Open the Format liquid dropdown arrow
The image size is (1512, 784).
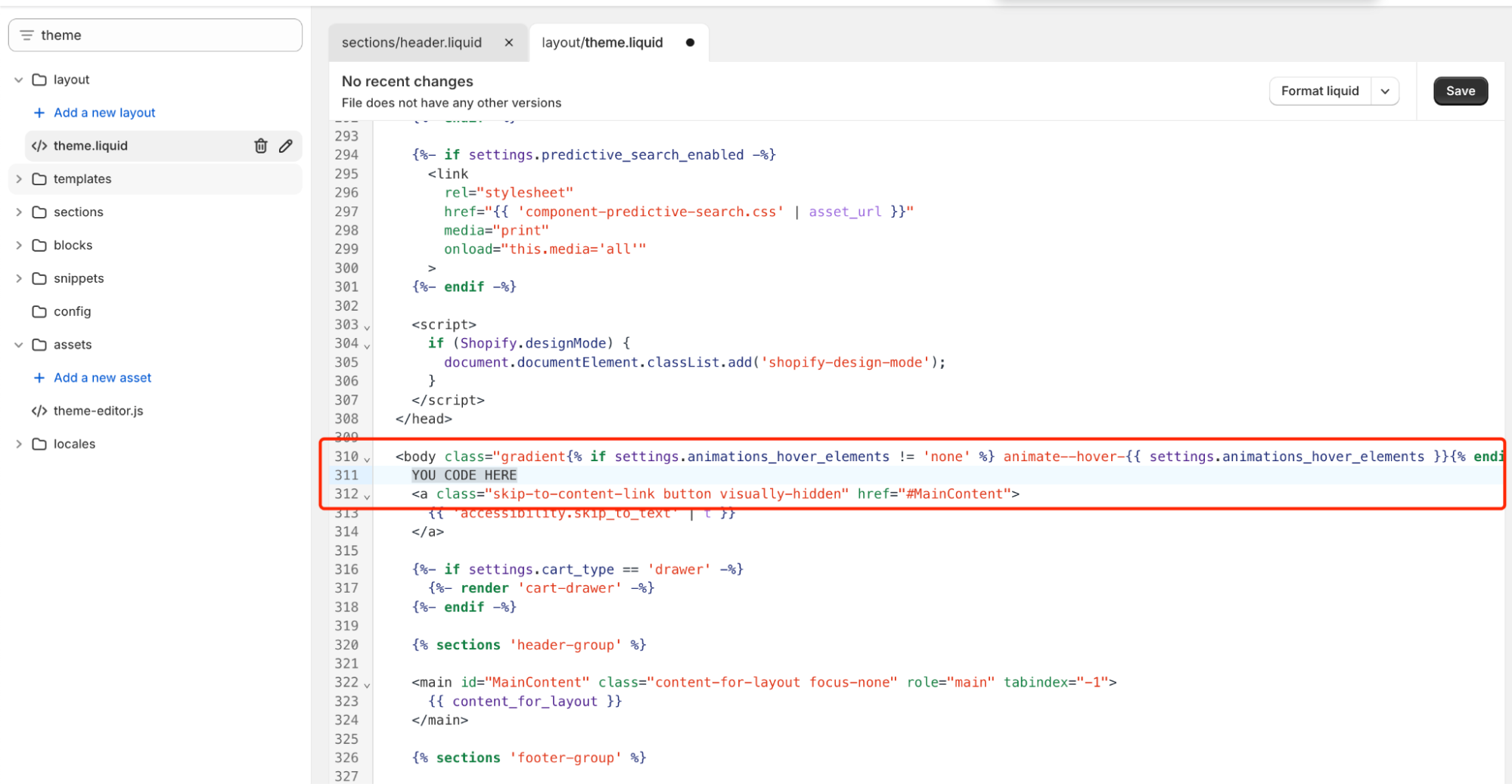click(1385, 91)
